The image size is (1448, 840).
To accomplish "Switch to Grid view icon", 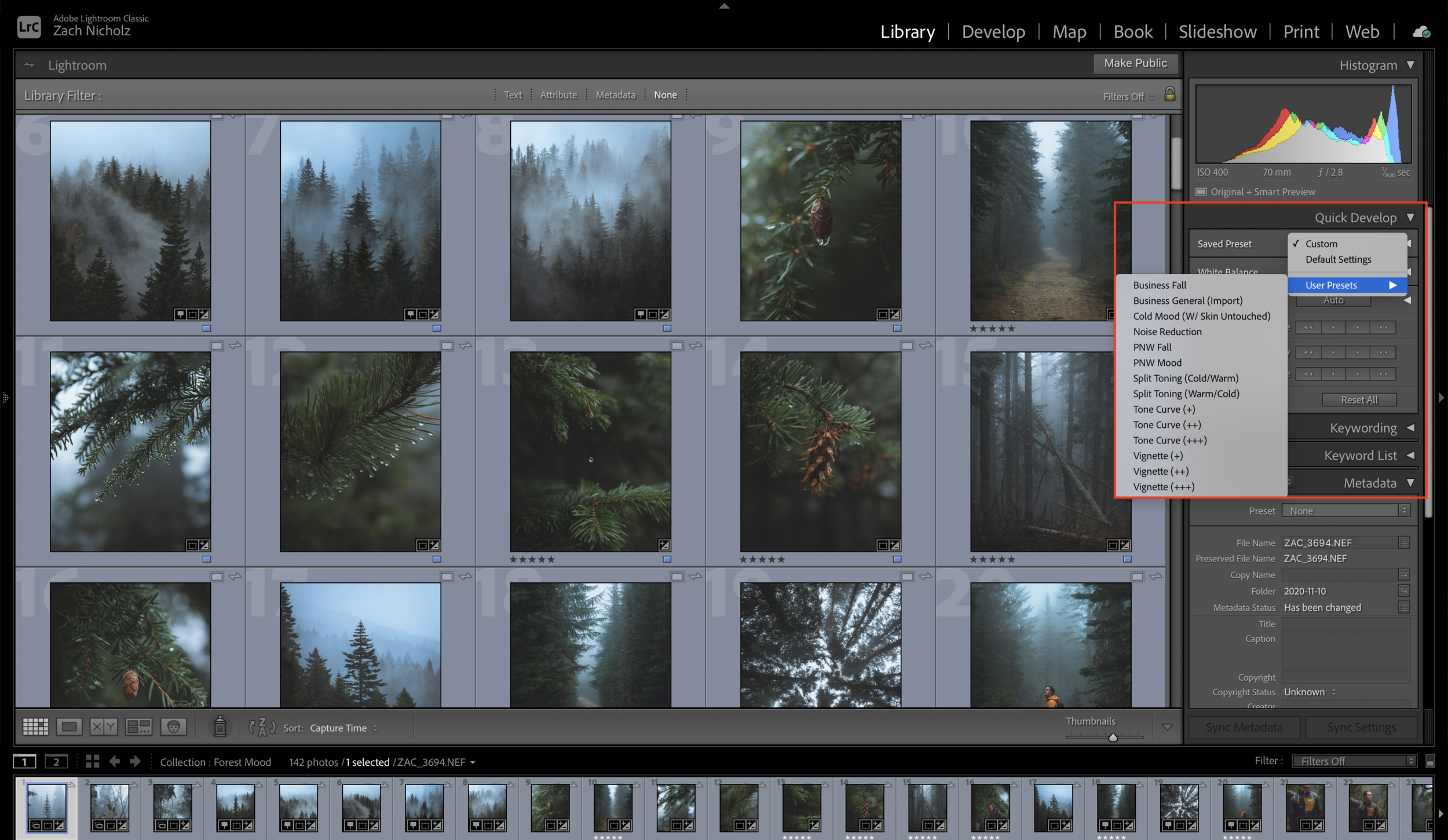I will tap(35, 727).
